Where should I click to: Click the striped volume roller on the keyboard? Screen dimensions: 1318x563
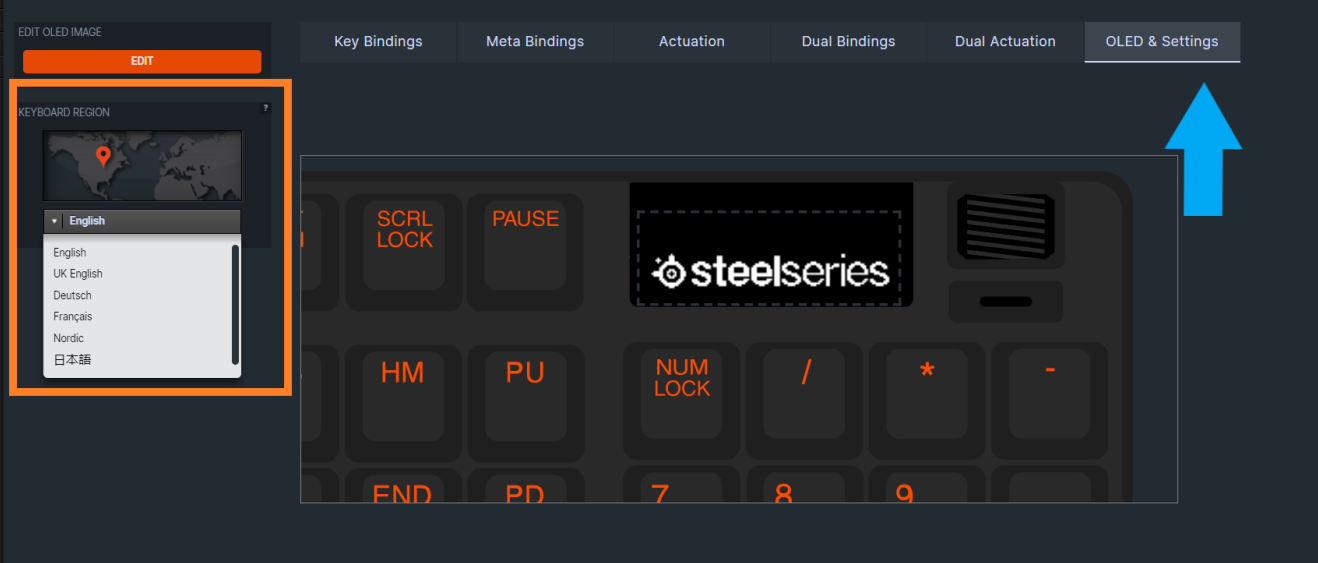[1005, 227]
